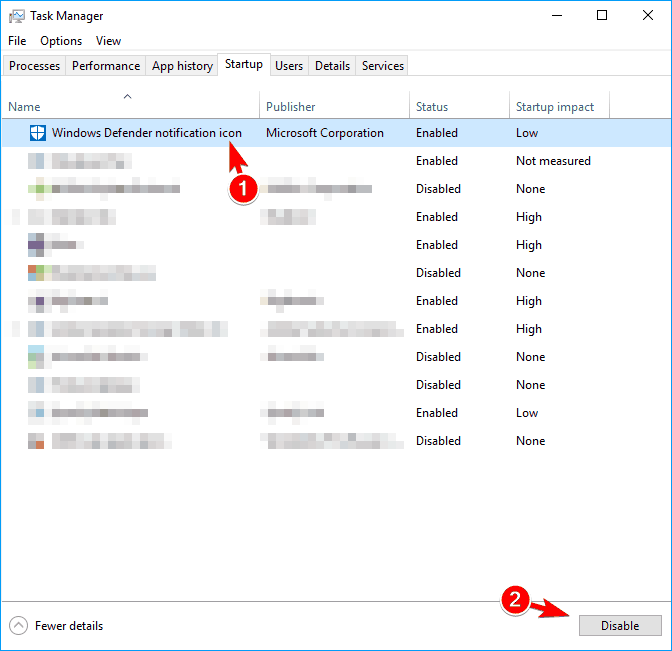Click the Microsoft Corporation publisher cell
The image size is (672, 651).
[325, 133]
